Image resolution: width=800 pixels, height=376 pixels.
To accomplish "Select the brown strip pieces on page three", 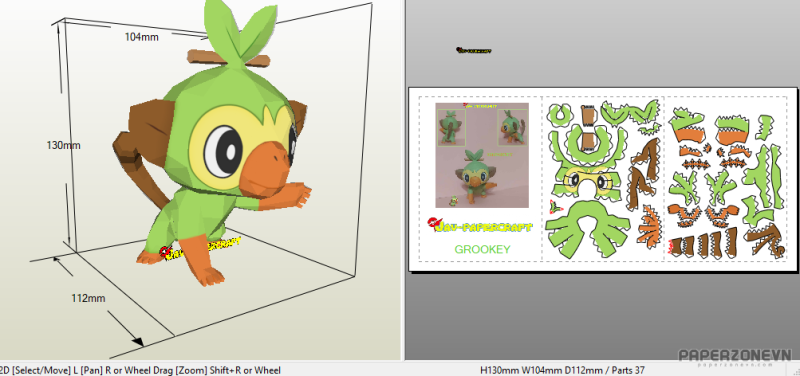I will click(704, 242).
